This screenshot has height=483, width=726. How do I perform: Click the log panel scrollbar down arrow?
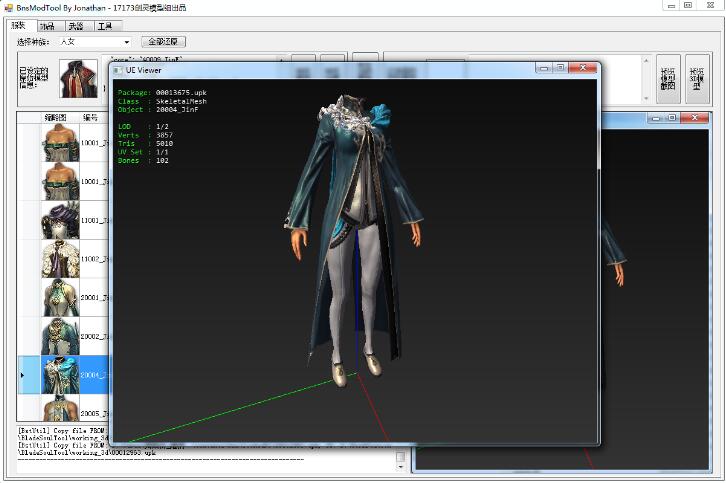(401, 467)
